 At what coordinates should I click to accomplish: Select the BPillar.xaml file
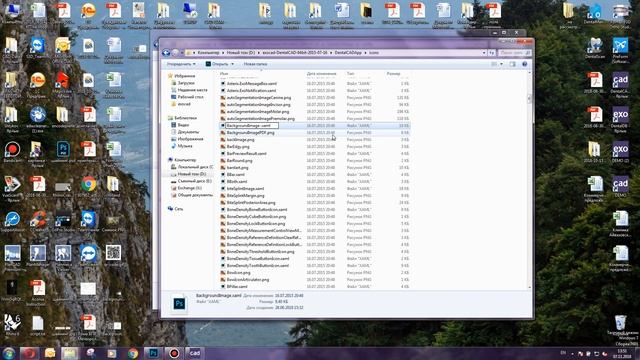tap(237, 287)
